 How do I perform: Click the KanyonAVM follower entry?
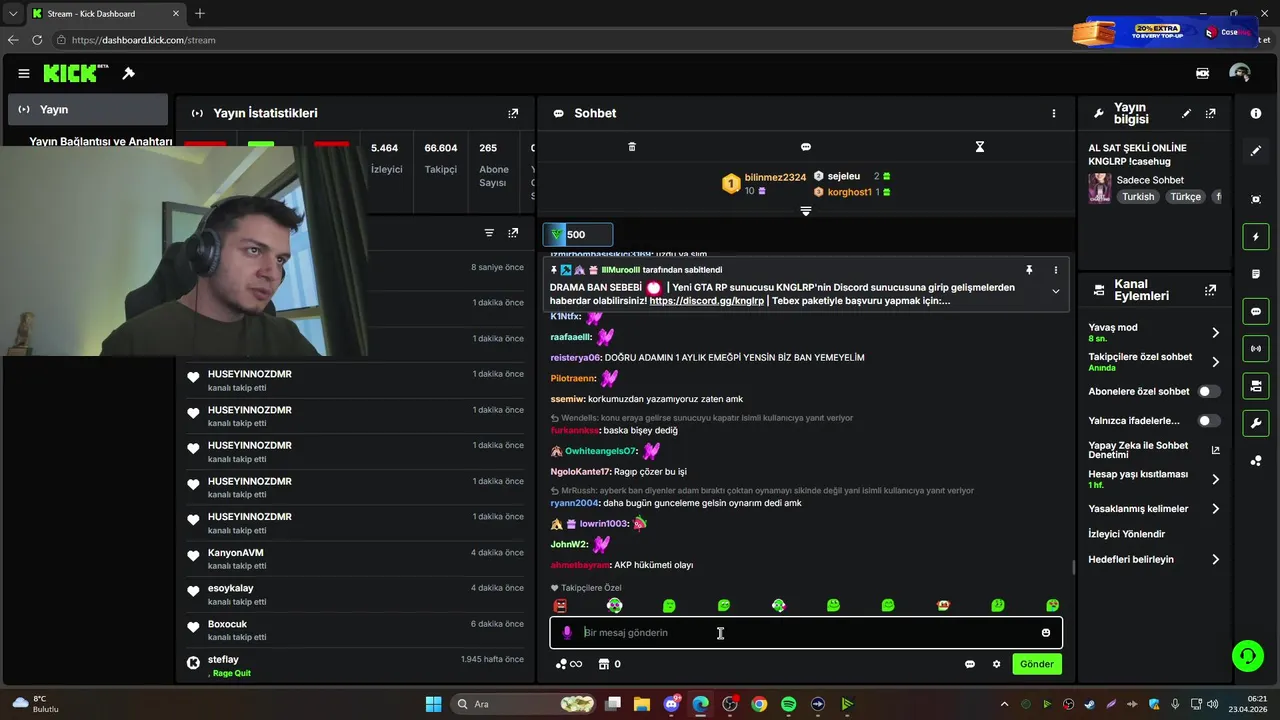355,559
